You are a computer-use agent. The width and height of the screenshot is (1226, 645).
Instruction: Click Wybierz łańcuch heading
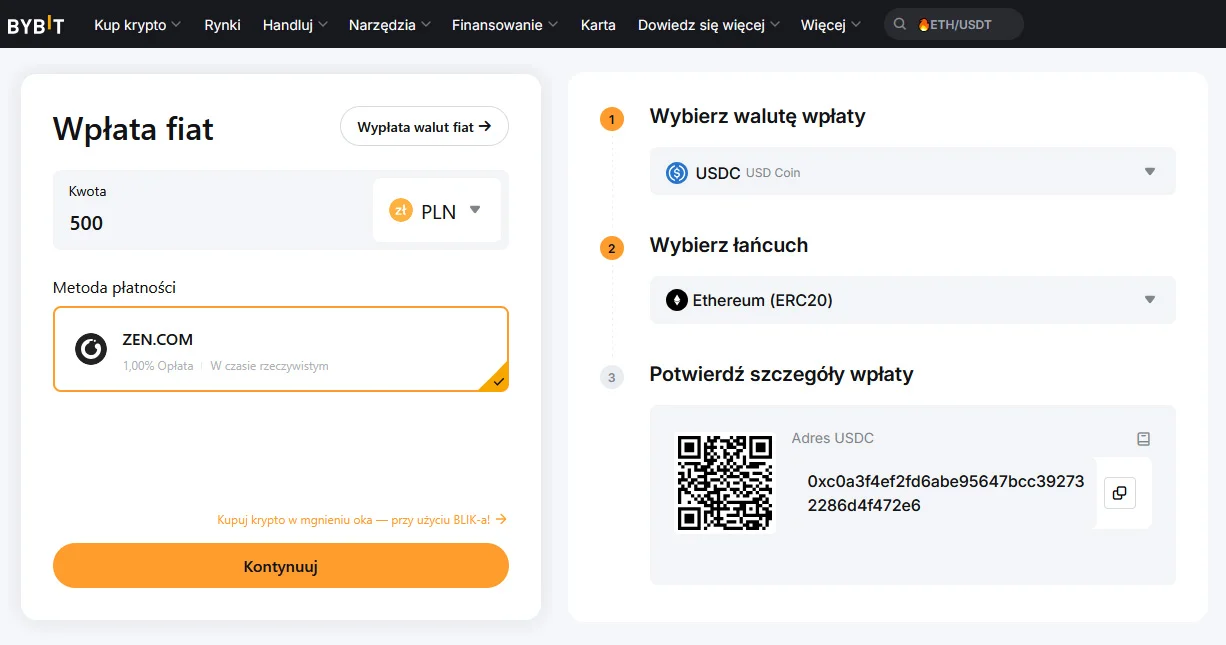tap(729, 245)
